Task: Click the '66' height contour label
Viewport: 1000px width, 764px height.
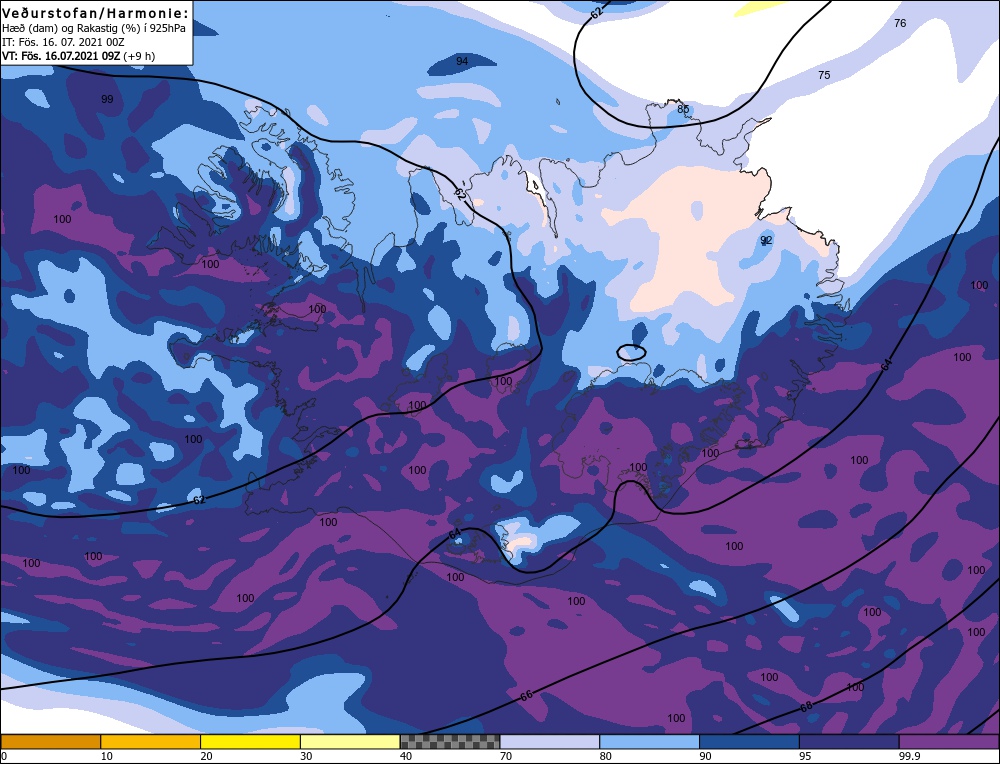Action: pyautogui.click(x=526, y=696)
